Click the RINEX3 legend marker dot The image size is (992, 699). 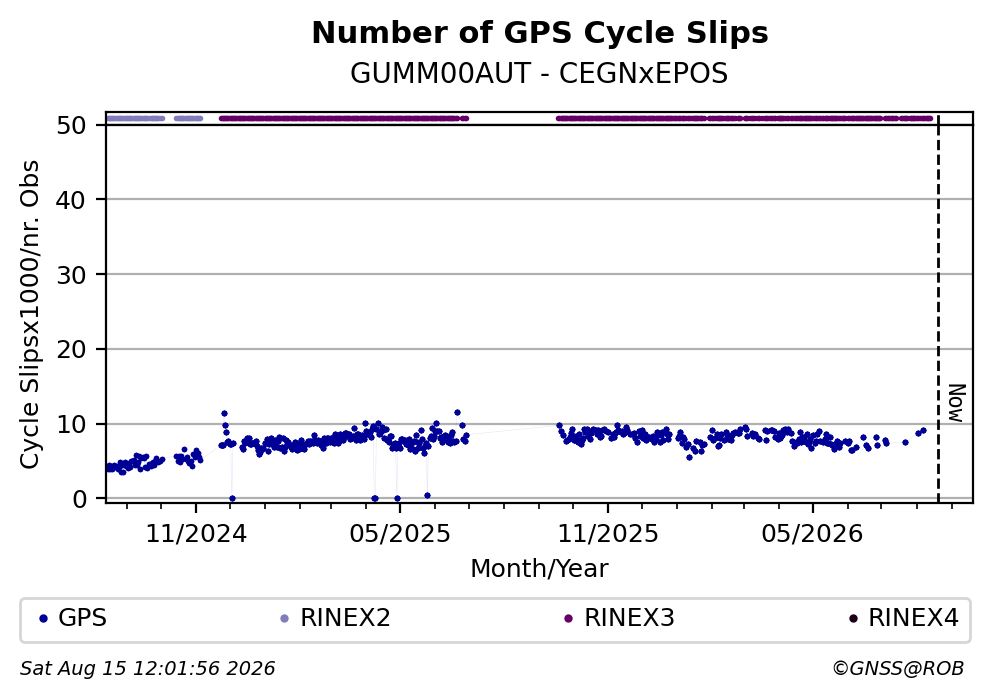pos(568,619)
